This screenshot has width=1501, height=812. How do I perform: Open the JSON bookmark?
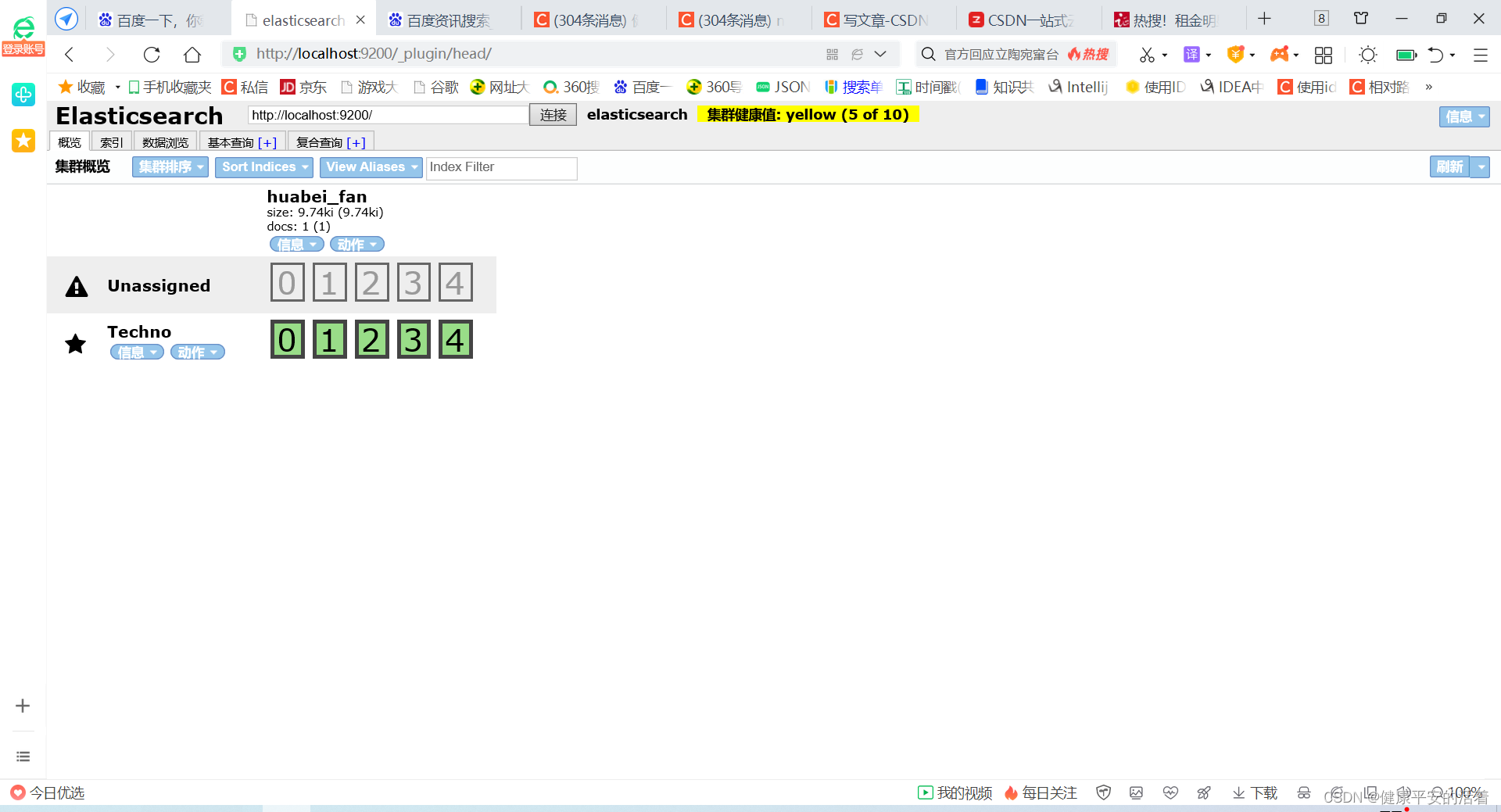click(x=783, y=87)
